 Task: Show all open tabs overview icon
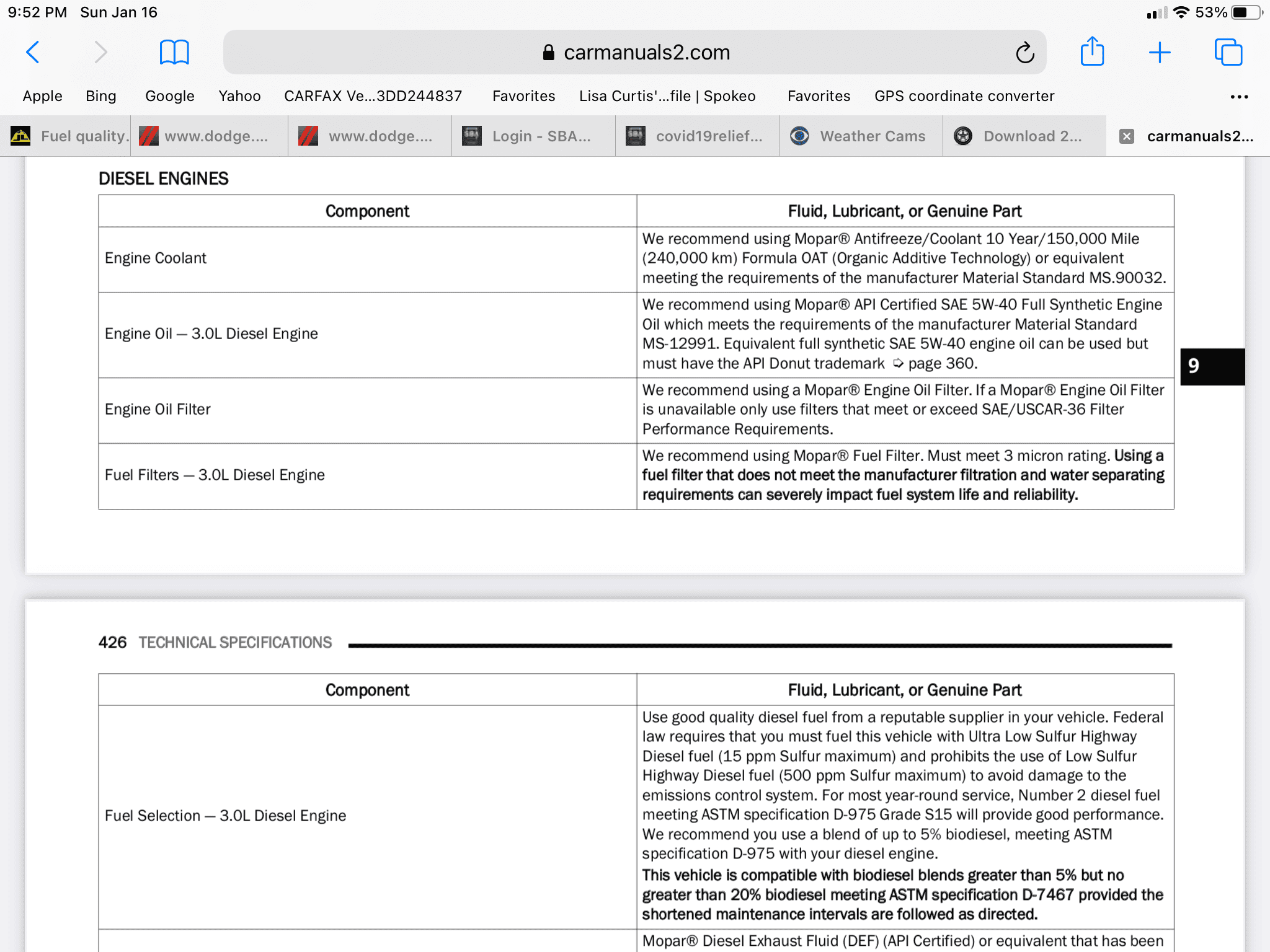(1228, 52)
